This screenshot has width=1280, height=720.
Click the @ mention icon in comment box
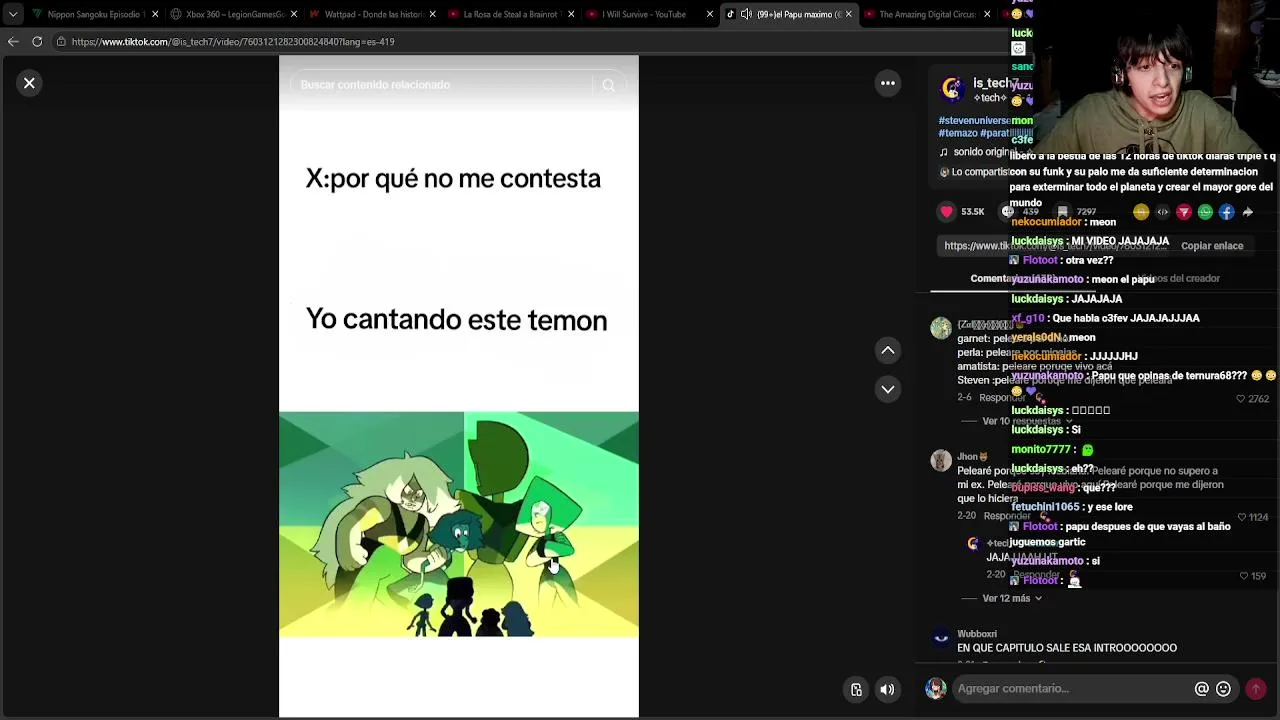click(x=1201, y=688)
